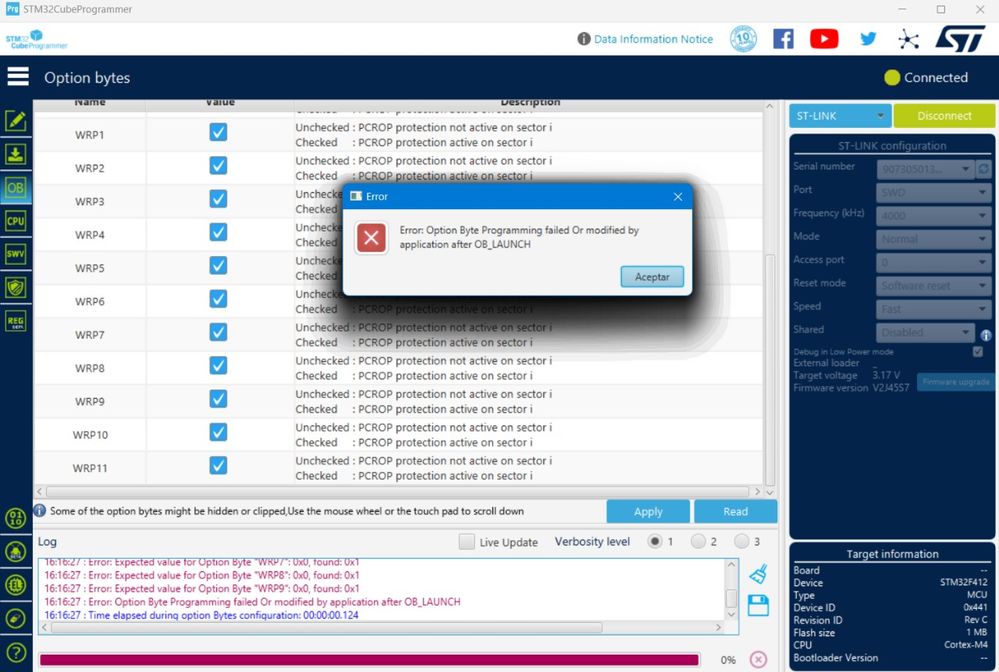Screen dimensions: 999x672
Task: Click the 10 years anniversary badge icon
Action: point(743,39)
